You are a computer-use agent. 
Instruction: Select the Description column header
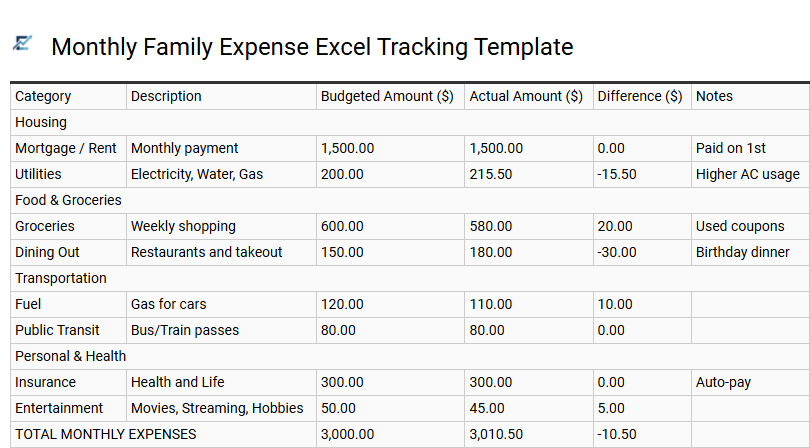221,96
